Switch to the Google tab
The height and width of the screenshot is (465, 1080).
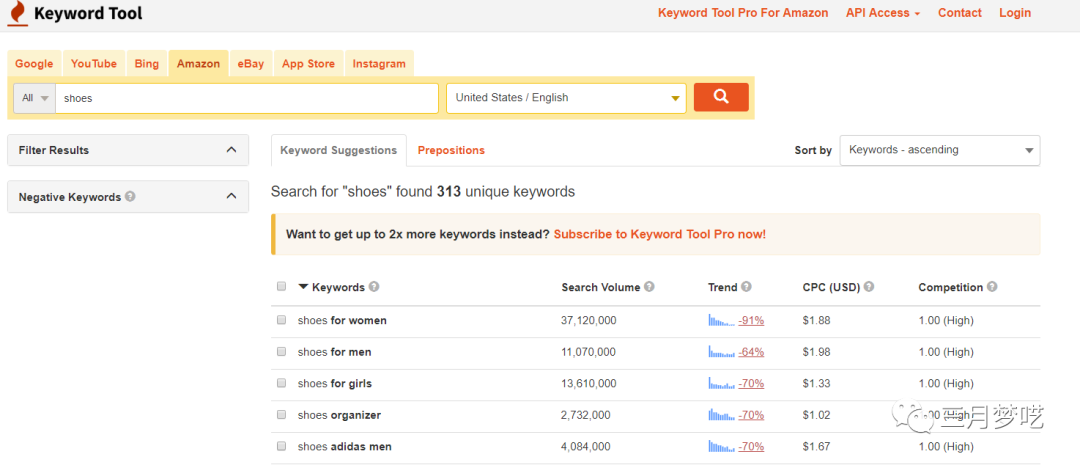[34, 63]
